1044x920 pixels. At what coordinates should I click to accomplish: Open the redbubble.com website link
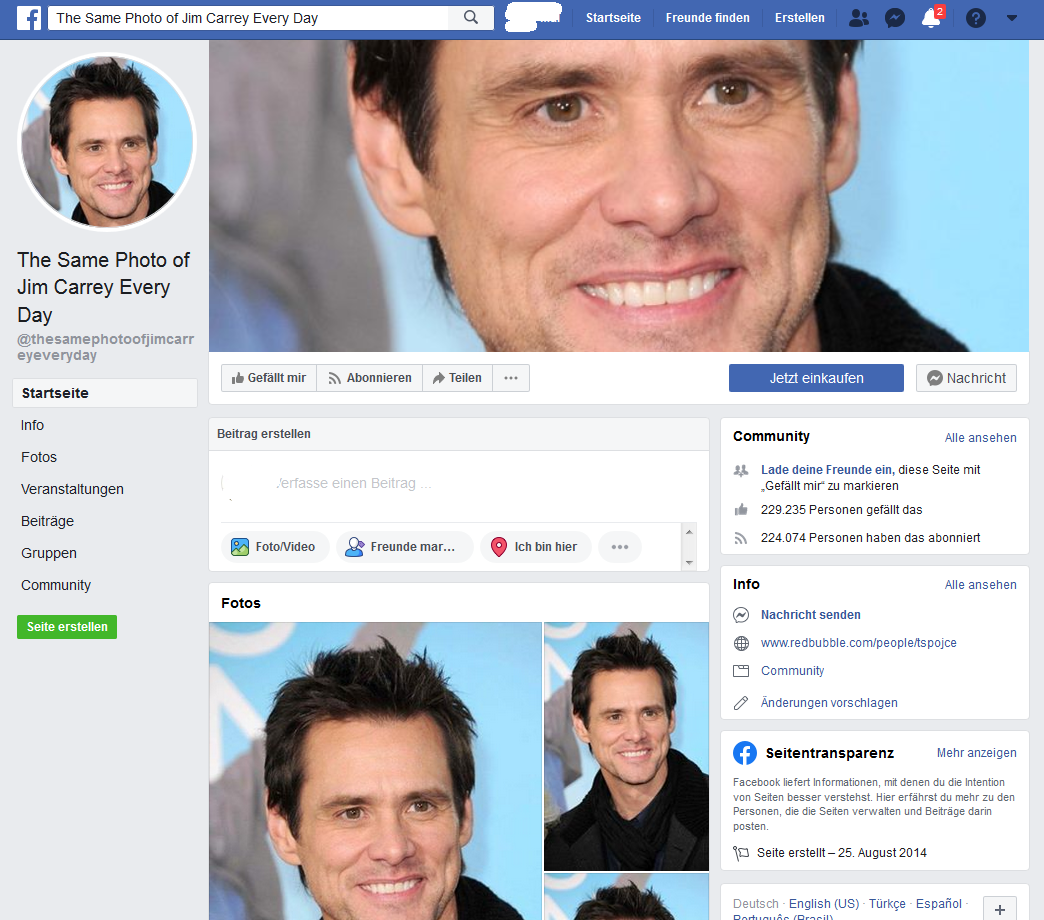click(x=858, y=642)
